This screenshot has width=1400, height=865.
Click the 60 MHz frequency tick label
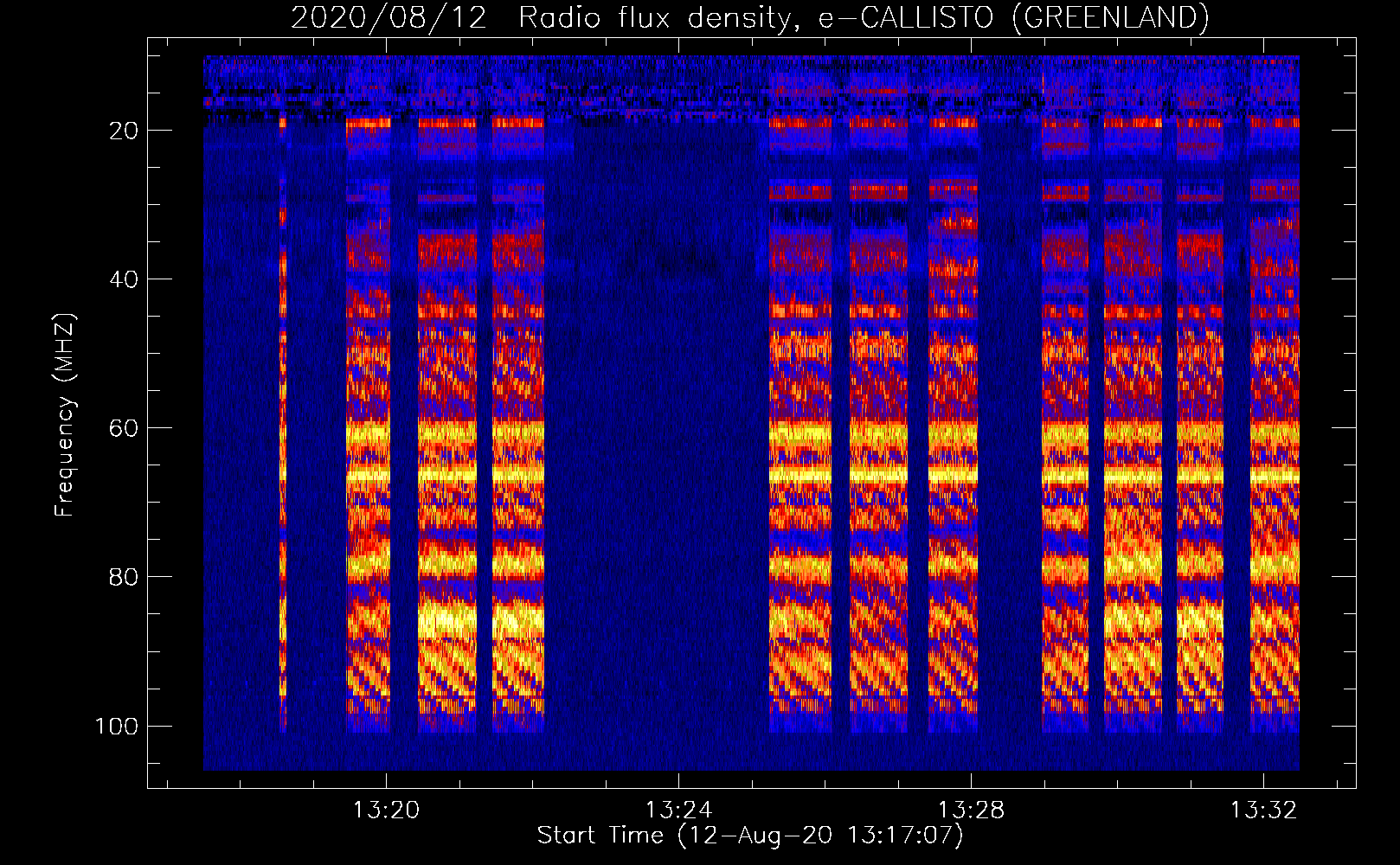[124, 428]
